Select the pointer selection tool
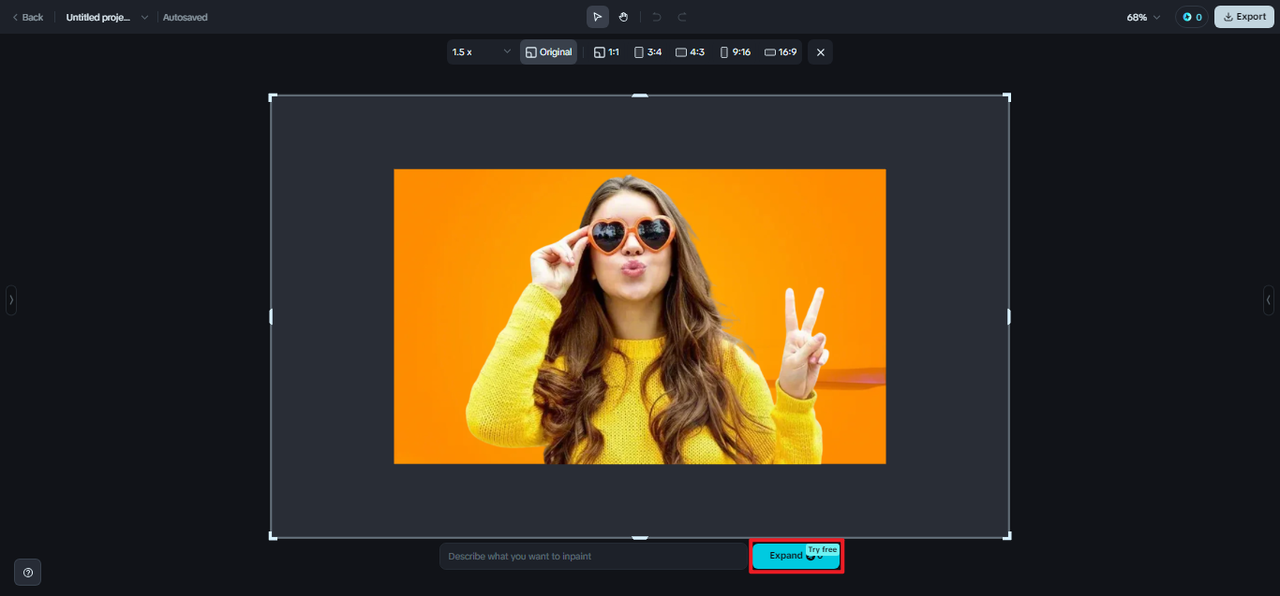The width and height of the screenshot is (1280, 596). [x=597, y=17]
